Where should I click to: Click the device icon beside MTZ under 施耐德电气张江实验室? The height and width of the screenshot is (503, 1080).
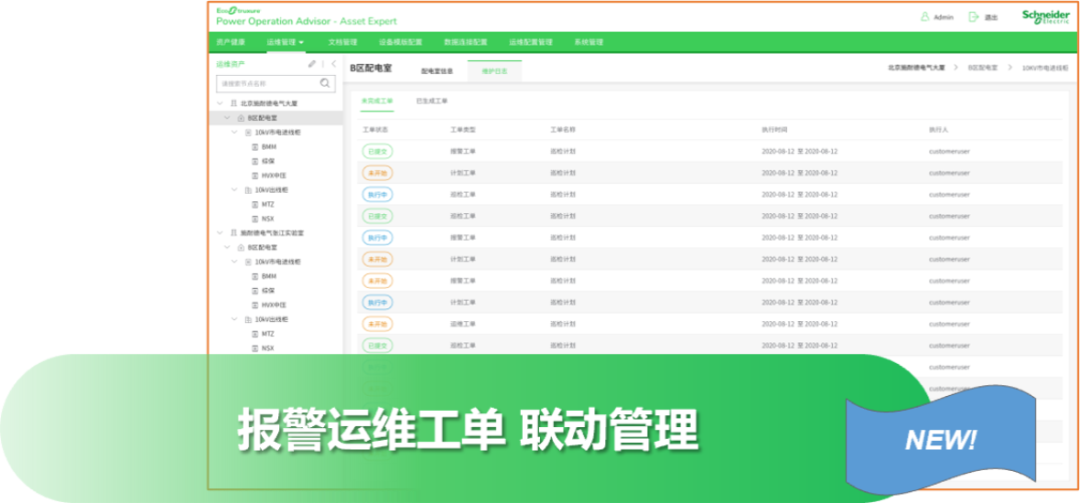tap(256, 333)
